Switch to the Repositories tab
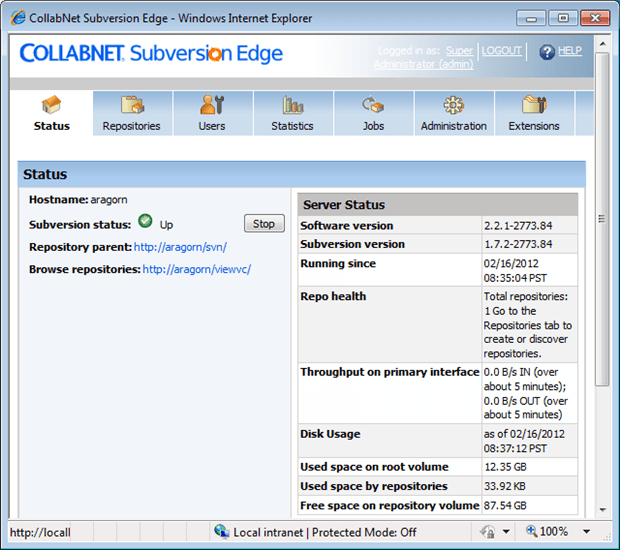Screen dimensions: 620x550 (132, 113)
